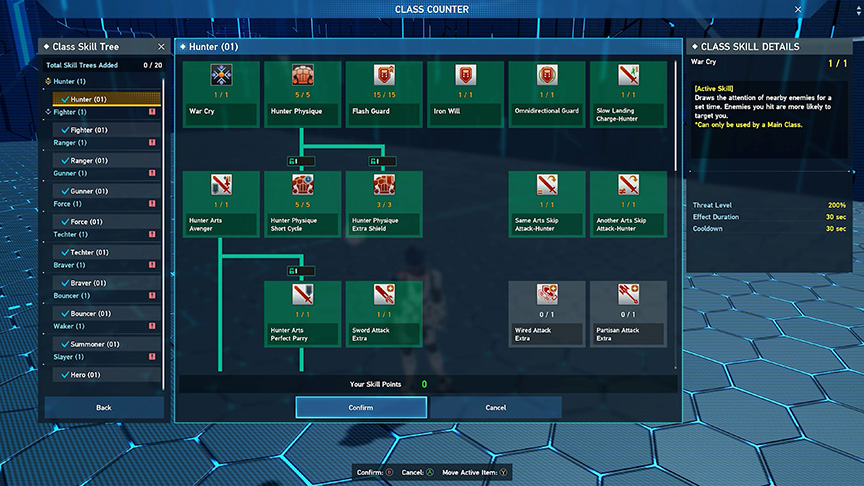Screen dimensions: 864x486
Task: Select Hunter (01) in skill tree list
Action: pos(88,99)
